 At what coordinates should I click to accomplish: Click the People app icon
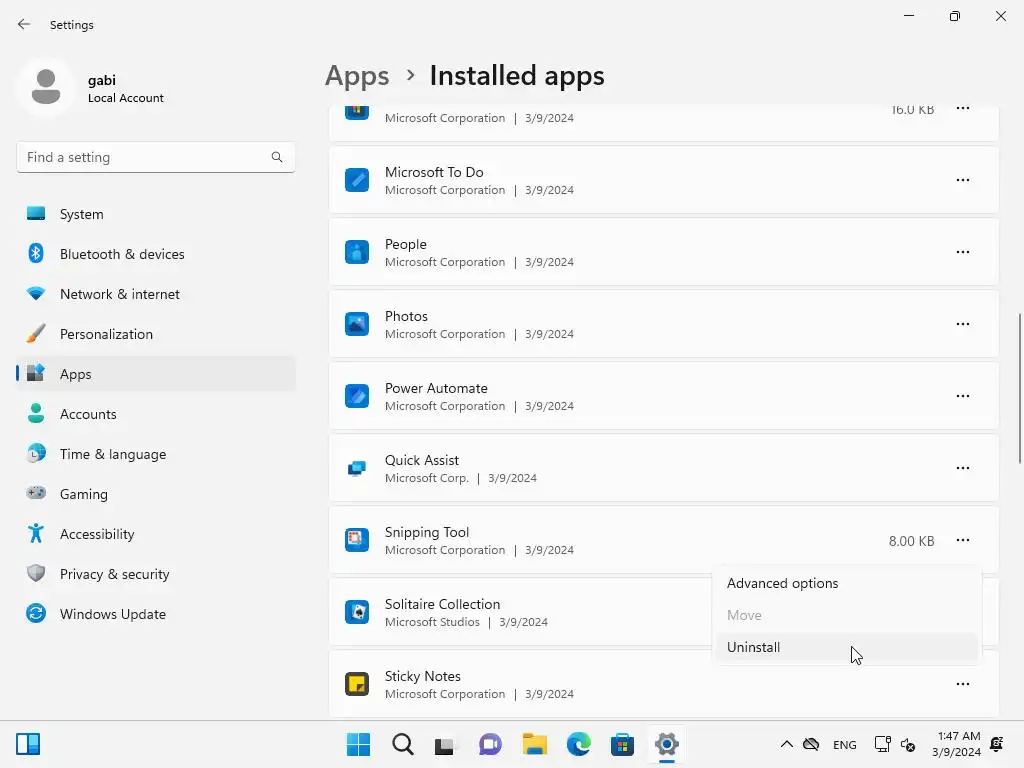357,251
